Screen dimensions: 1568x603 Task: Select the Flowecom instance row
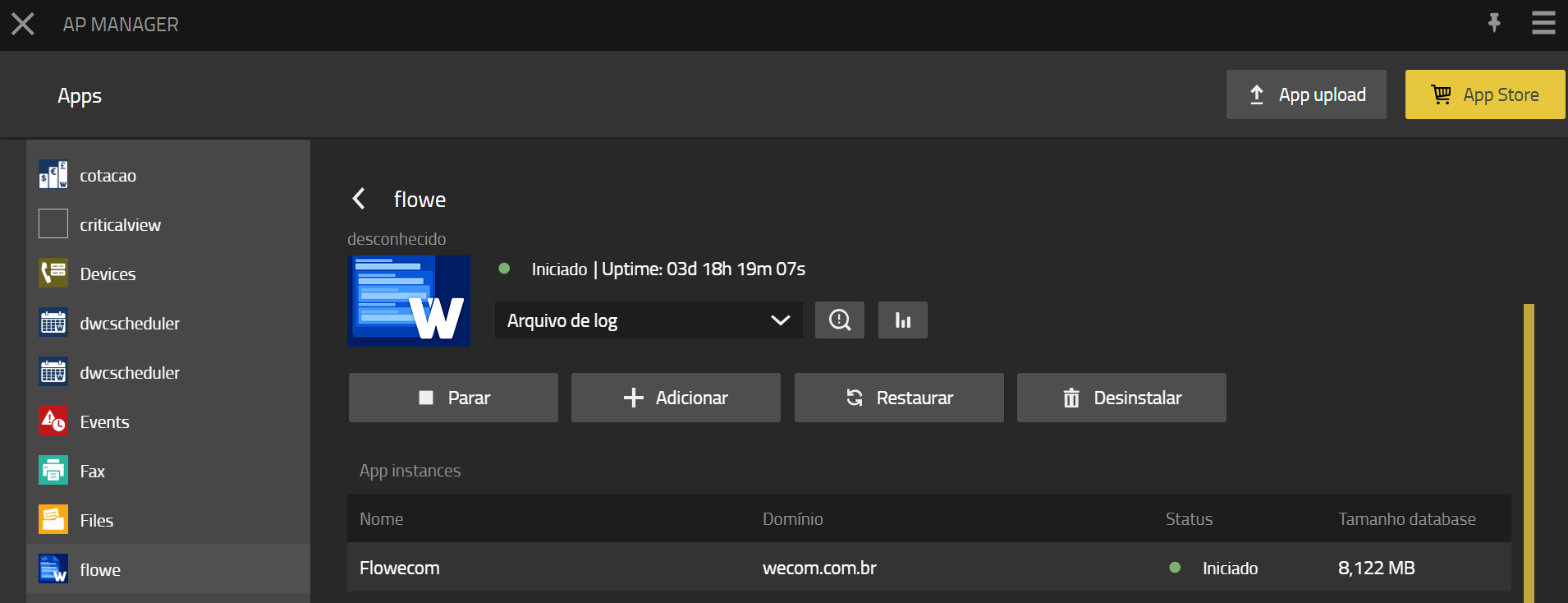click(928, 568)
